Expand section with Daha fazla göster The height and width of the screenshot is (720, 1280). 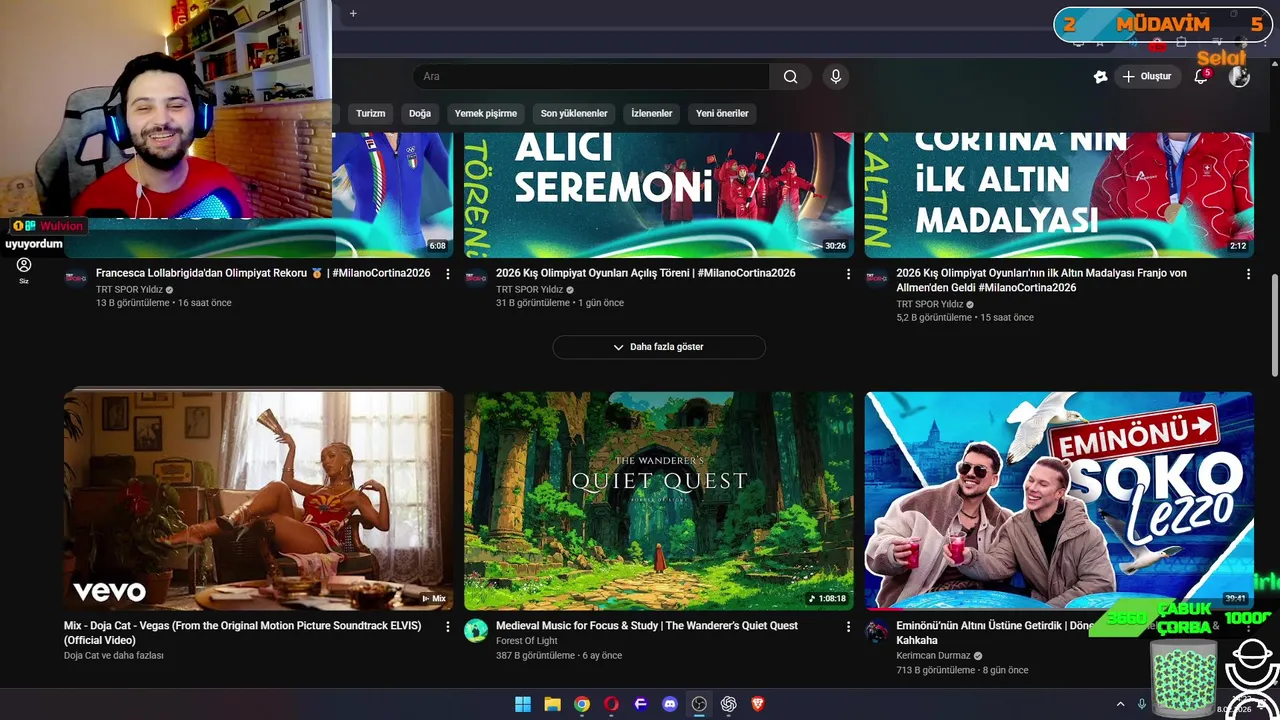click(x=659, y=347)
